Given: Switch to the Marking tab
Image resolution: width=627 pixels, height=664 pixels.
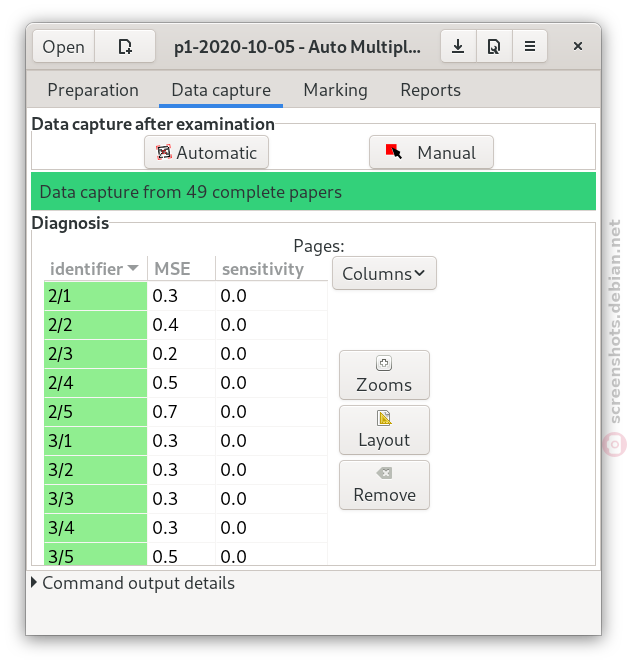Looking at the screenshot, I should tap(335, 90).
